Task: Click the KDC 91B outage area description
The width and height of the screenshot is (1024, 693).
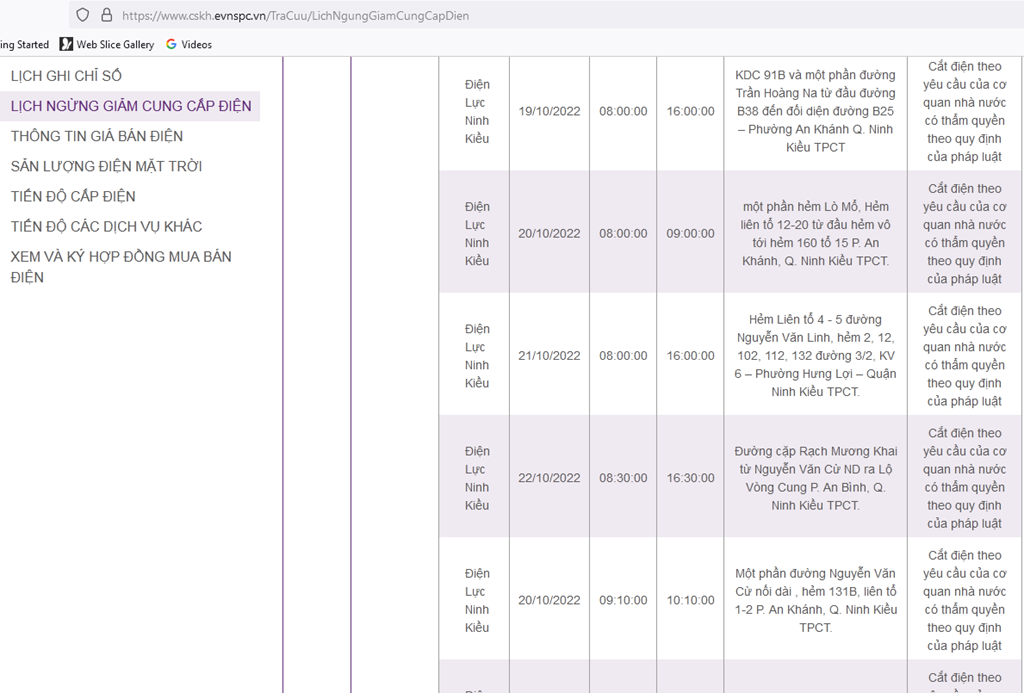Action: tap(815, 111)
